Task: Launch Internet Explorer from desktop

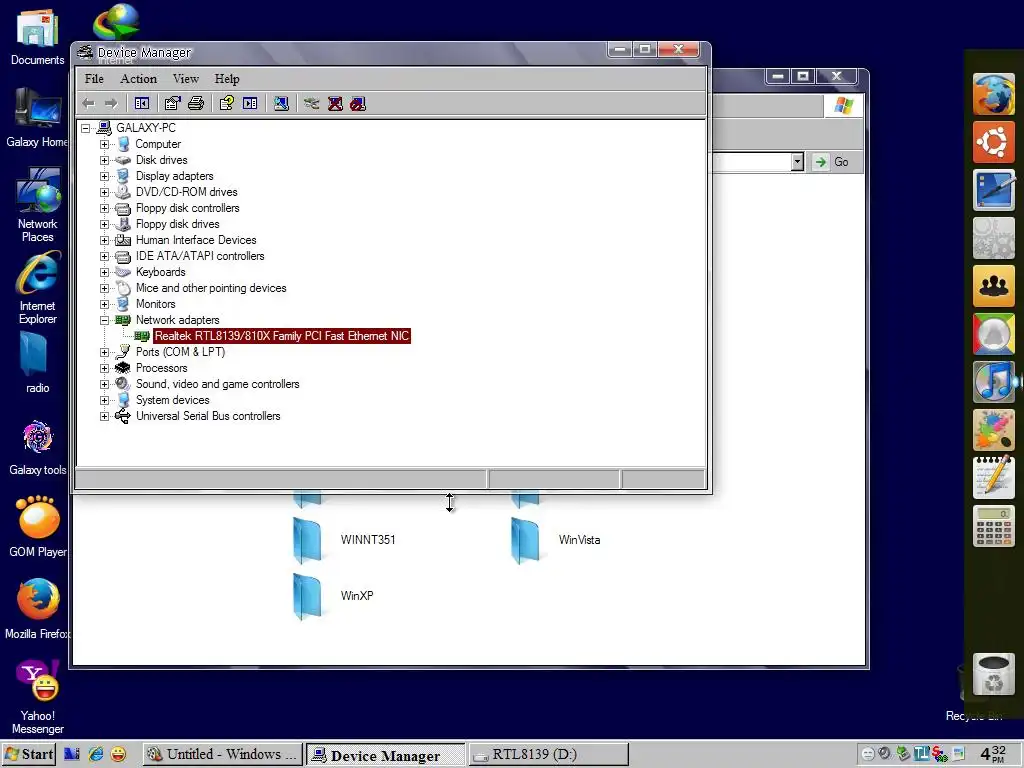Action: [x=37, y=287]
